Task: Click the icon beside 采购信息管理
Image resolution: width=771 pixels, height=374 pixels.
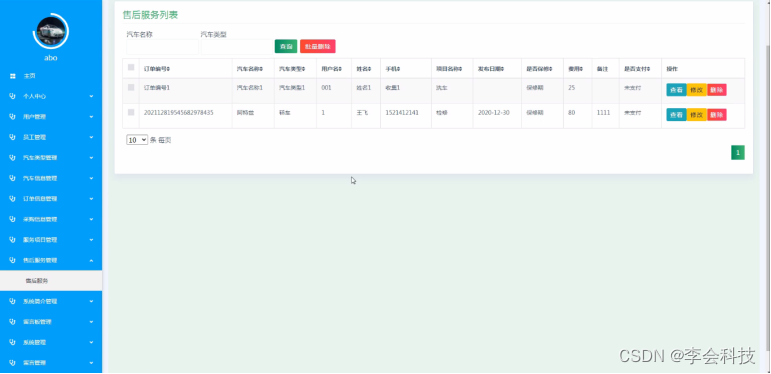Action: click(12, 219)
